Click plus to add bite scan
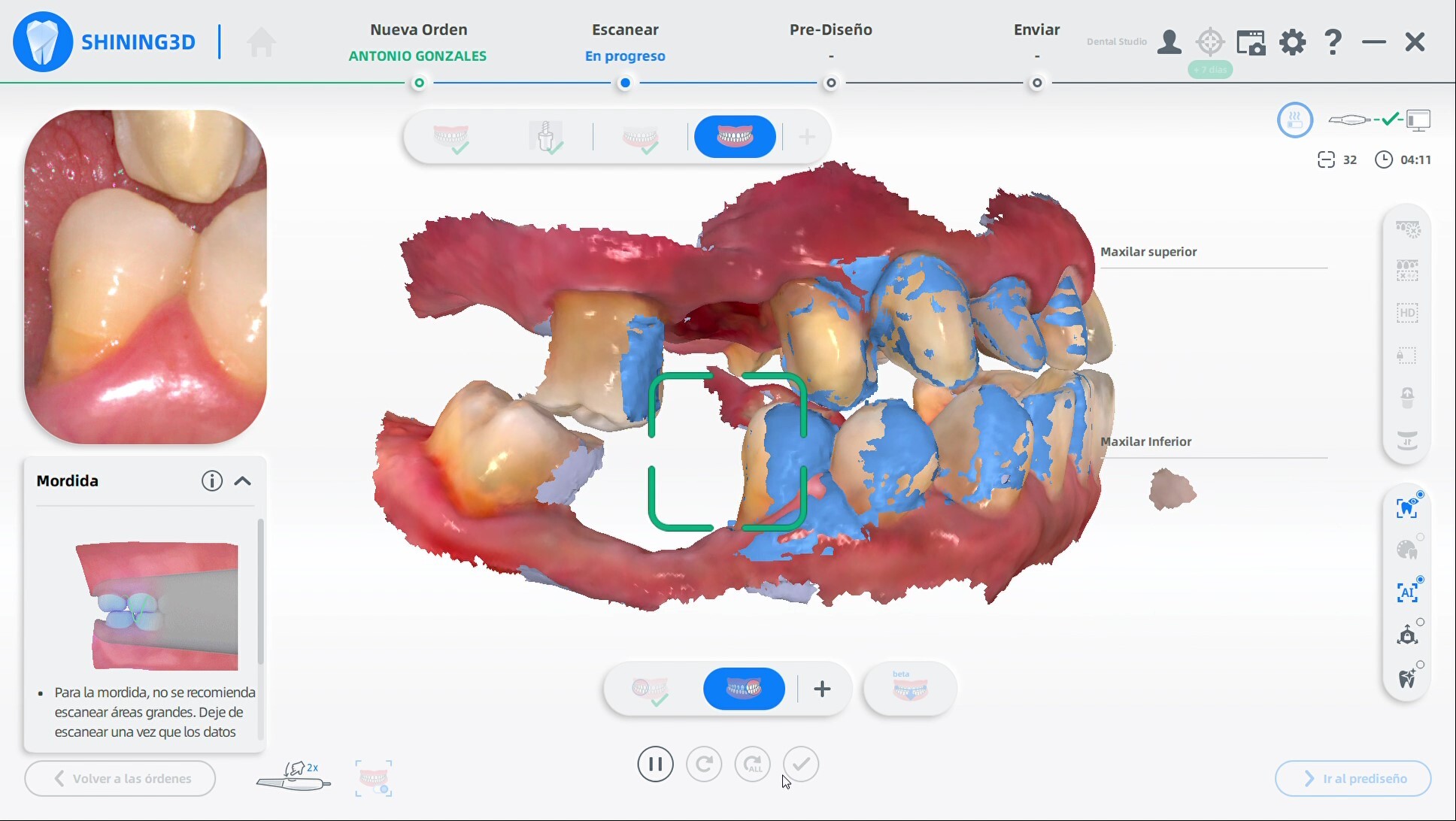 pos(822,689)
